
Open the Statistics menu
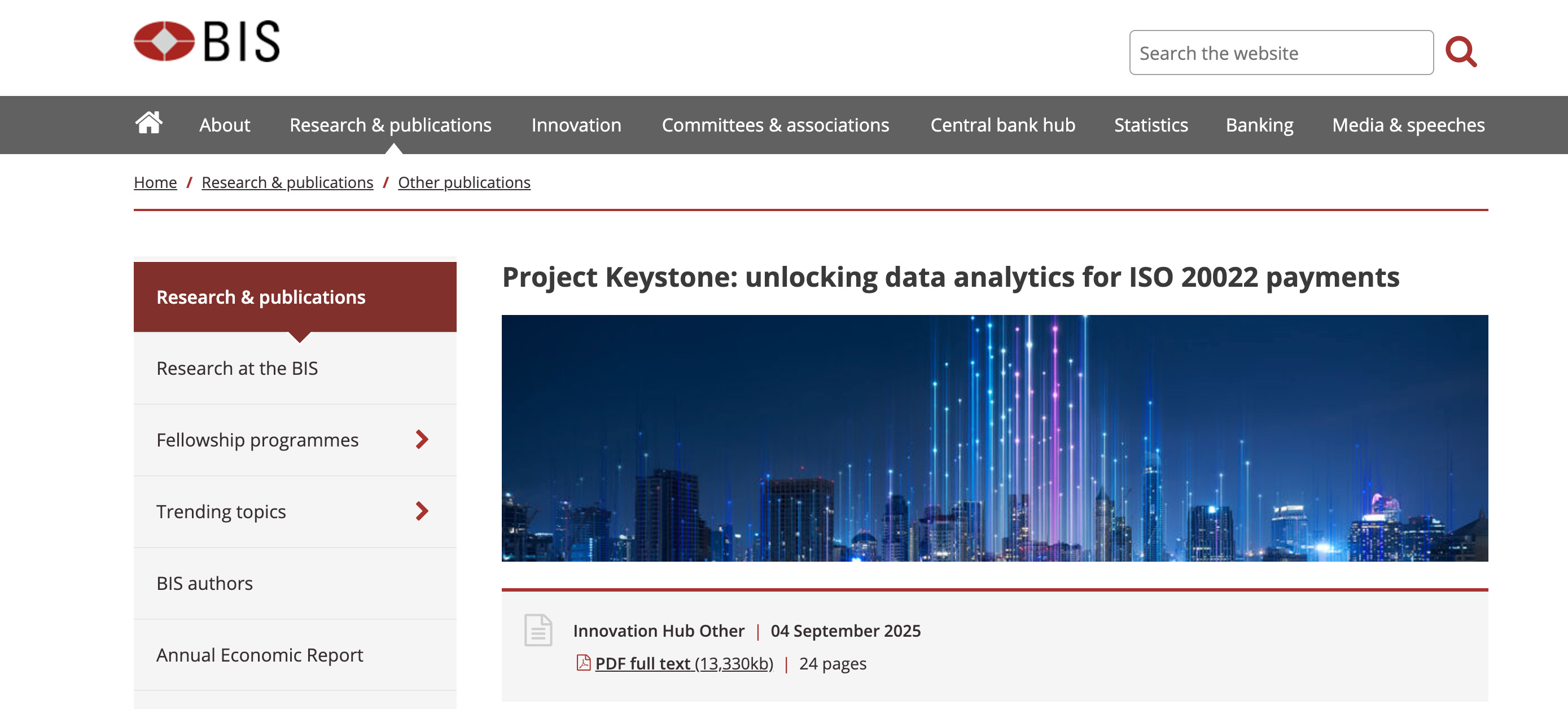[1150, 125]
